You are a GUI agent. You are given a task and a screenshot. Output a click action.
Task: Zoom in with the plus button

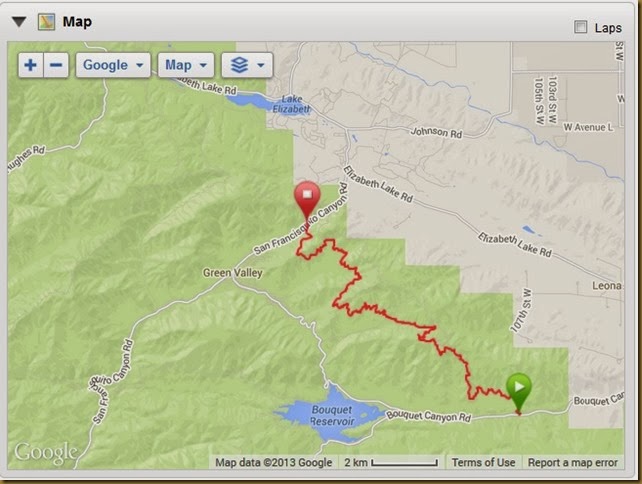(x=31, y=65)
